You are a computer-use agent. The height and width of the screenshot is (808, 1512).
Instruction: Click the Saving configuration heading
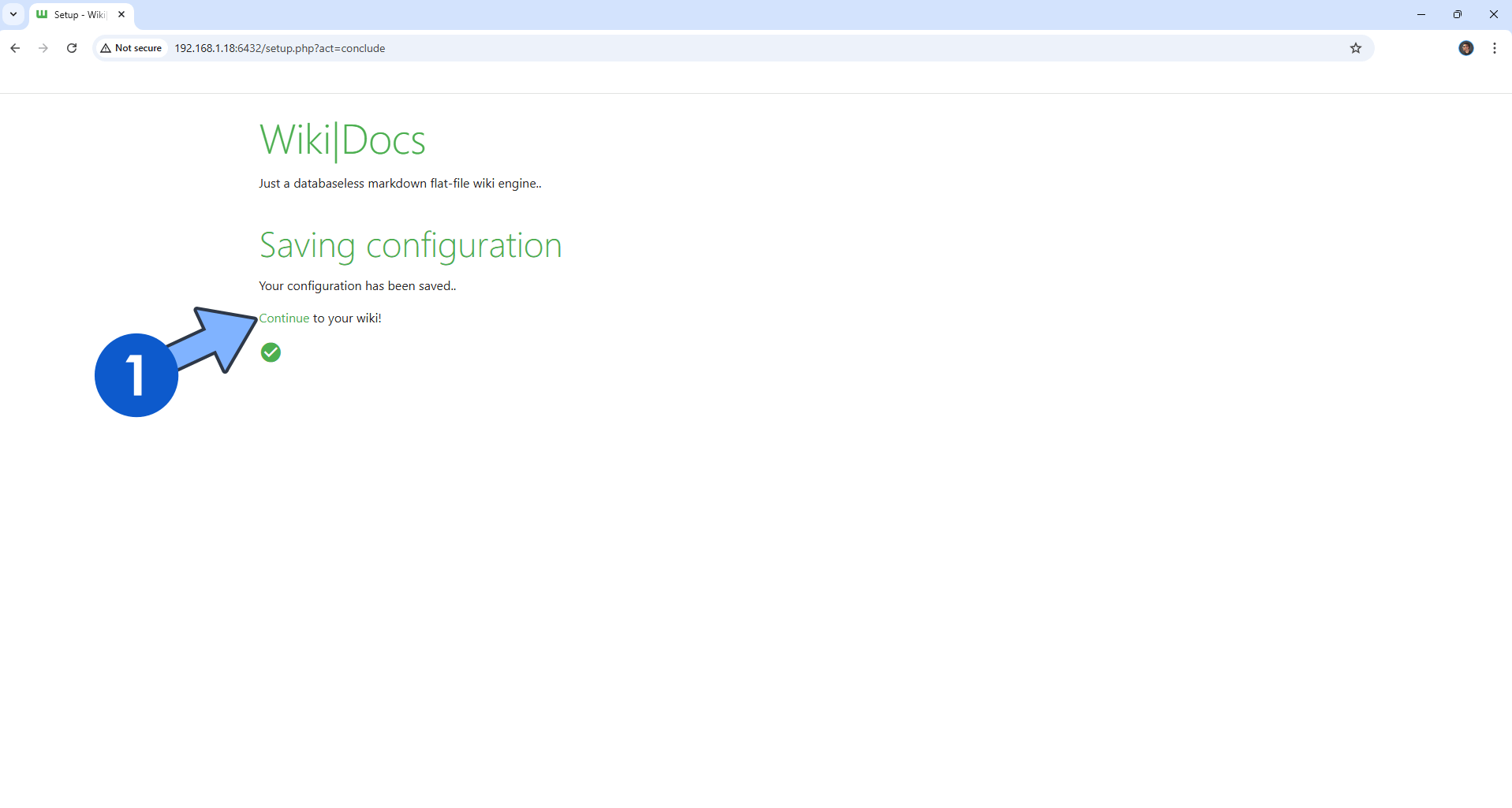click(x=410, y=245)
